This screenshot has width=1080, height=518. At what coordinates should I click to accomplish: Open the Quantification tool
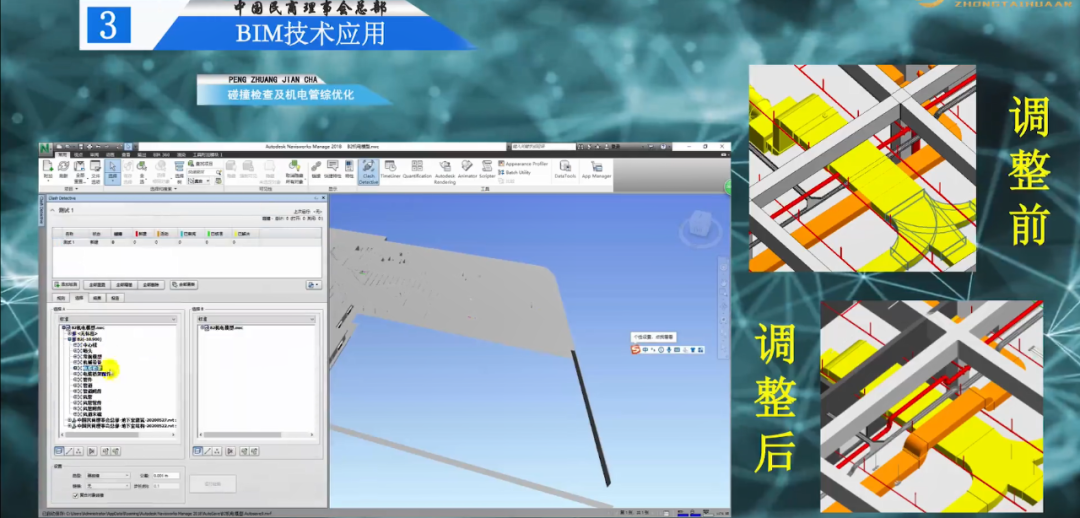(x=417, y=169)
